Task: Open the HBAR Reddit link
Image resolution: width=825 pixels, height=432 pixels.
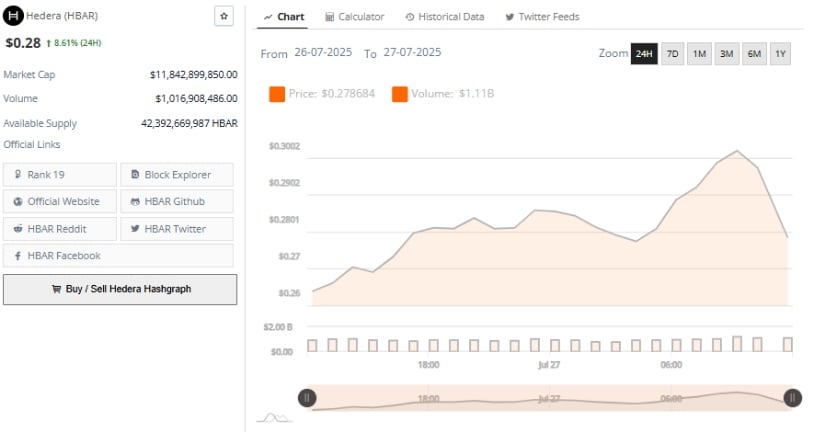Action: [59, 229]
